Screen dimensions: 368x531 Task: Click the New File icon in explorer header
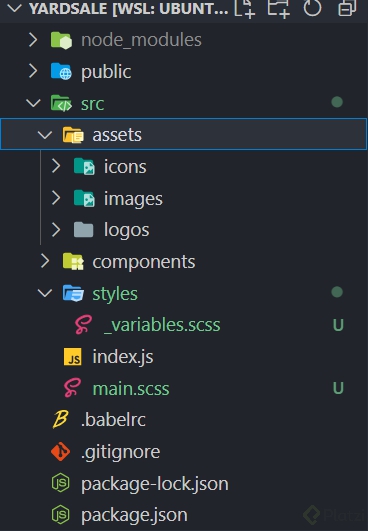pos(244,8)
